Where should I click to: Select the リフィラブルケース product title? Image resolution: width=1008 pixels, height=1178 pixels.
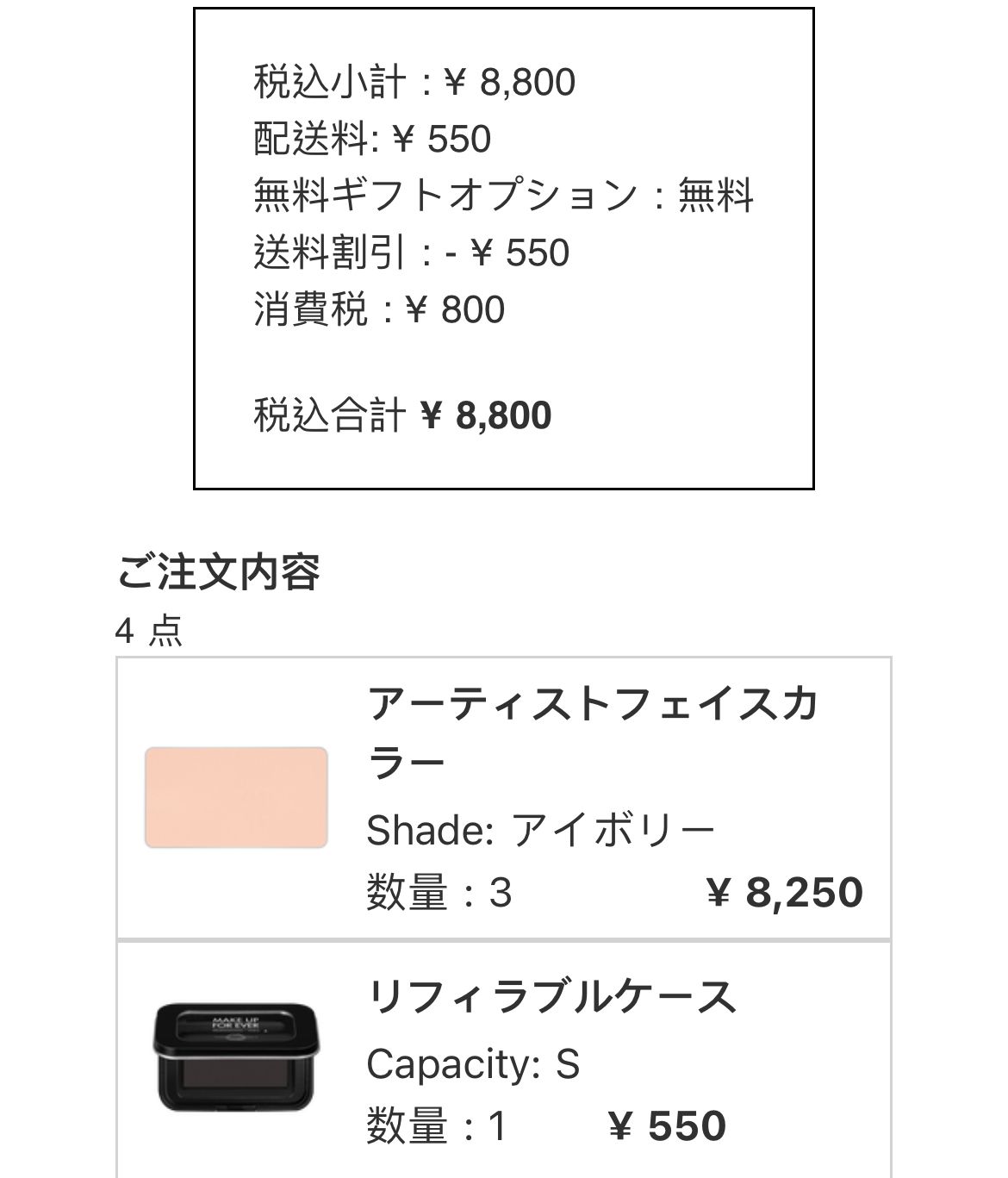click(x=551, y=997)
